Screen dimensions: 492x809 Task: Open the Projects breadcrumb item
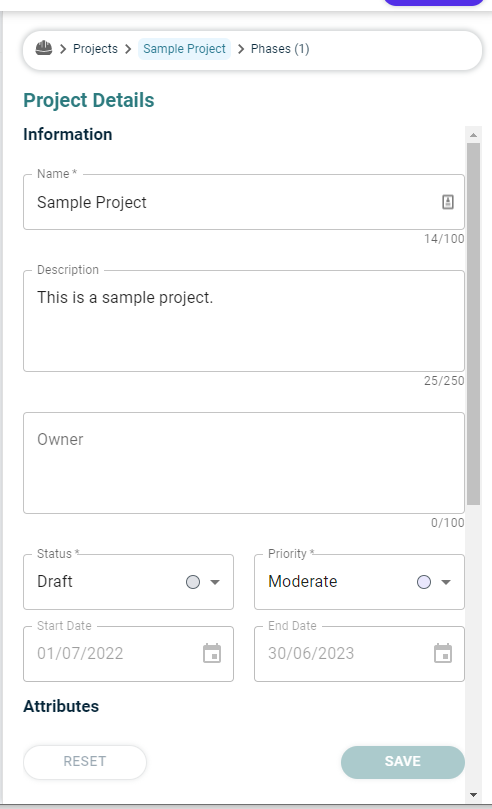[x=95, y=49]
